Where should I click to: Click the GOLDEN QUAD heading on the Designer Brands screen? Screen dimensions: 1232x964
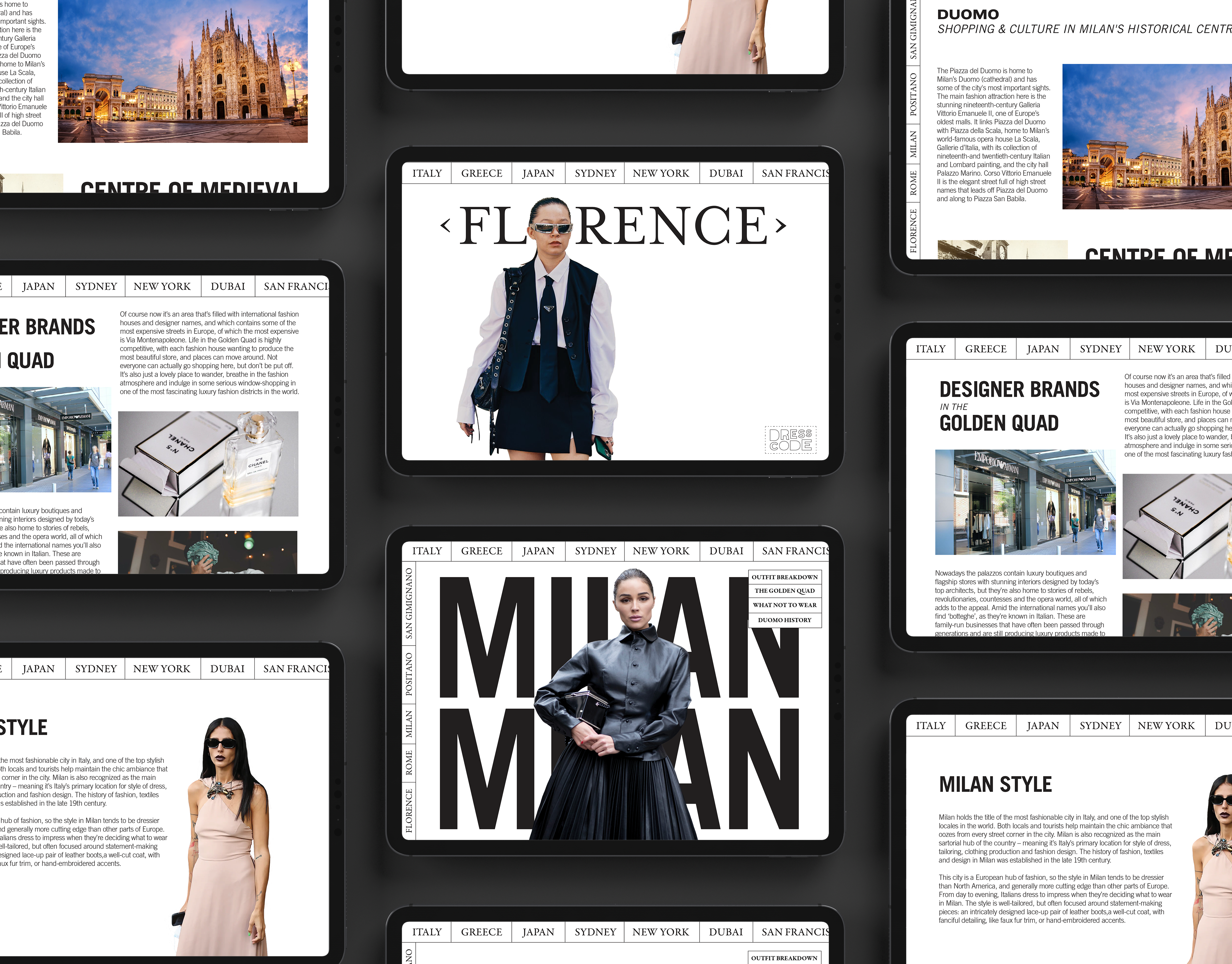point(999,423)
